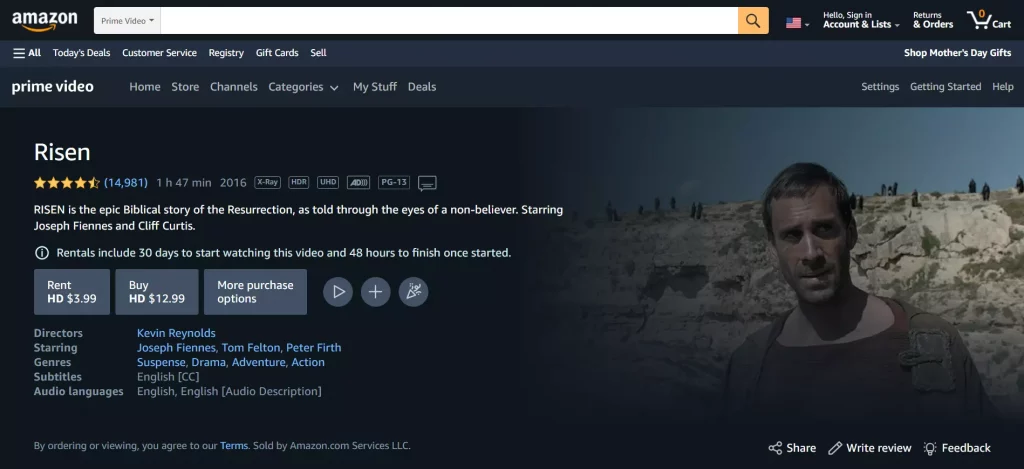Open the Prime Video Deals tab
The height and width of the screenshot is (469, 1024).
point(422,87)
